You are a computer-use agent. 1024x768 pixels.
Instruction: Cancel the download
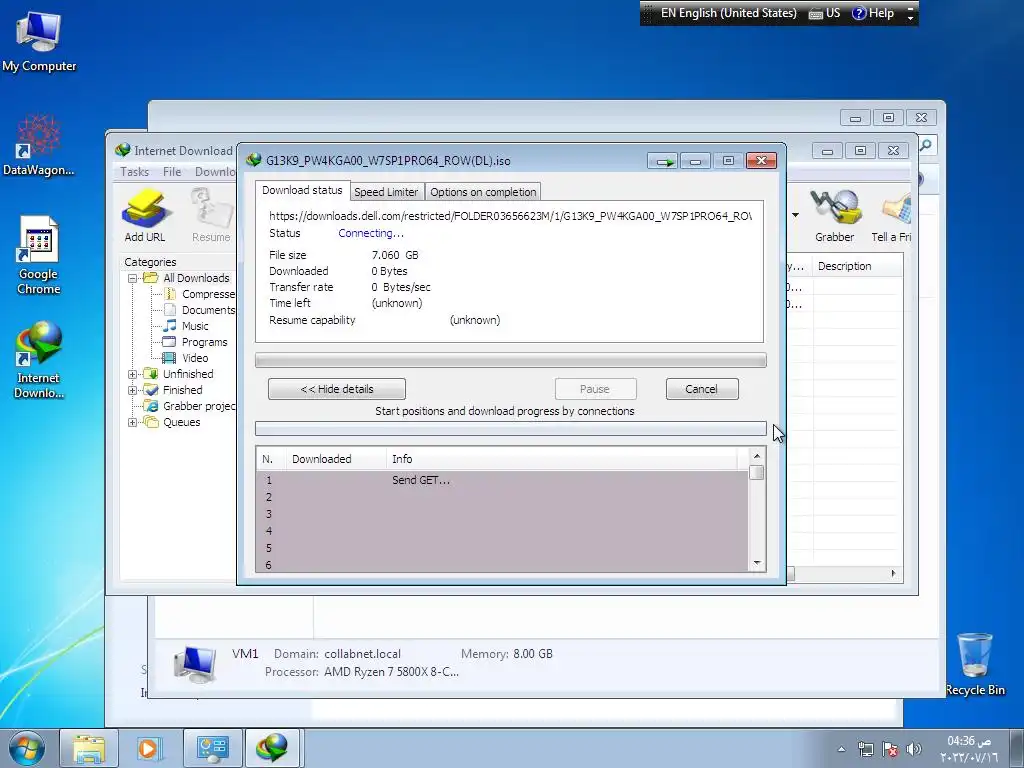coord(701,389)
